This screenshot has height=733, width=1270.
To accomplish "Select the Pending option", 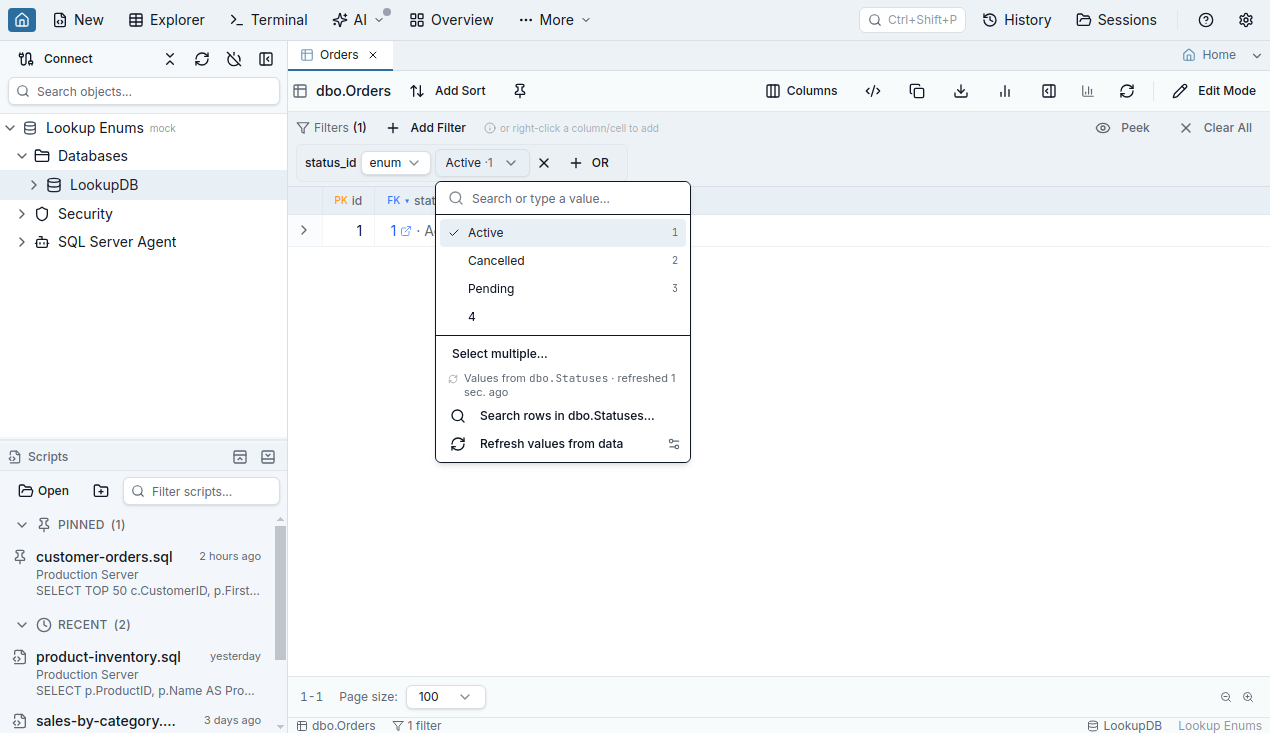I will (563, 289).
